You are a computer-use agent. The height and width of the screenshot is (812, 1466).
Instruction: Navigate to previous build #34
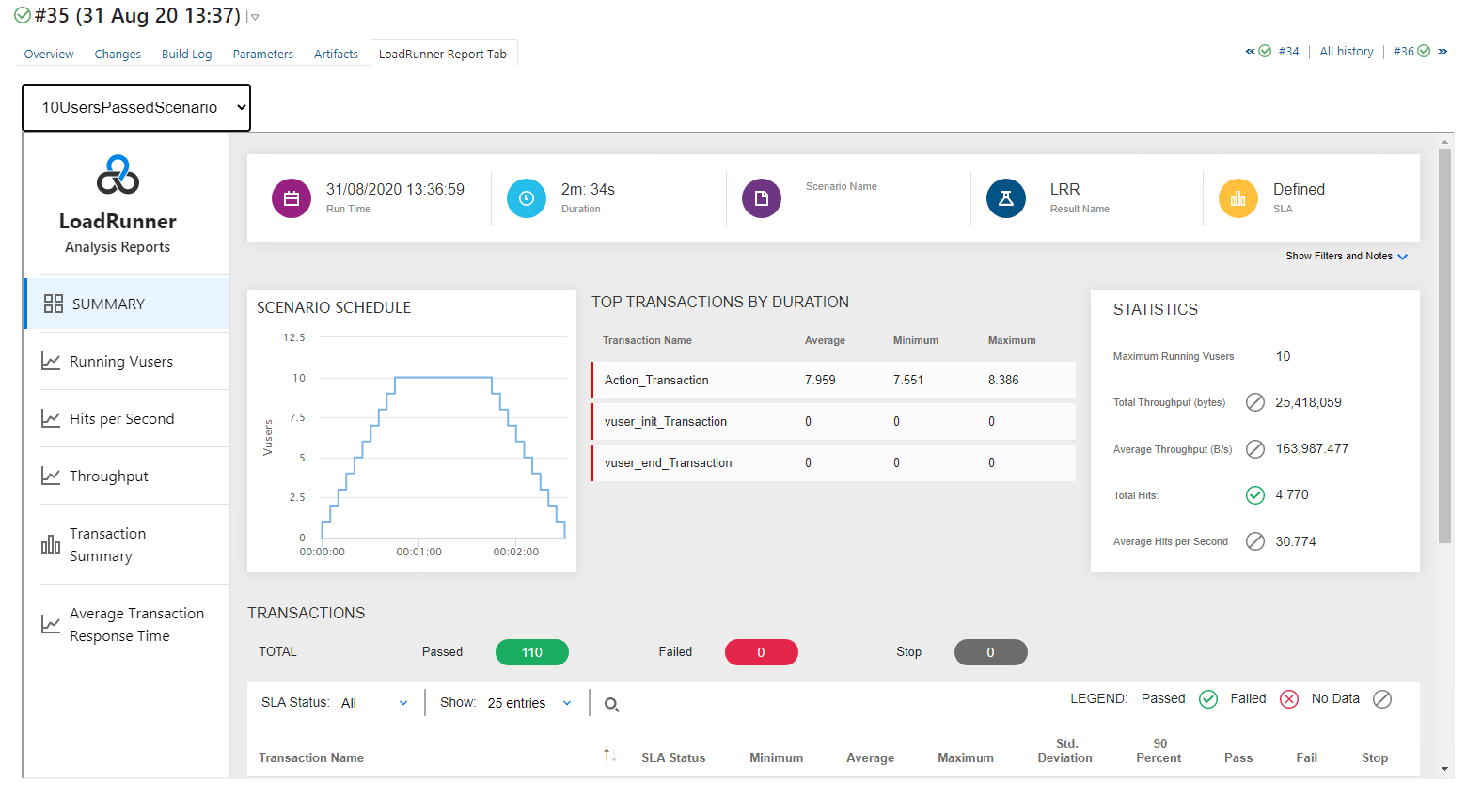click(x=1287, y=52)
